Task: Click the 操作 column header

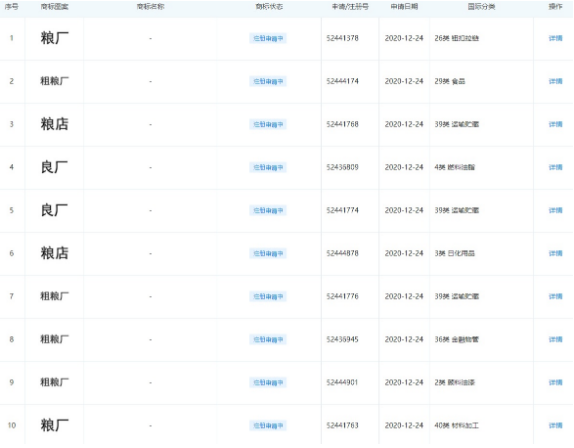Action: click(555, 7)
